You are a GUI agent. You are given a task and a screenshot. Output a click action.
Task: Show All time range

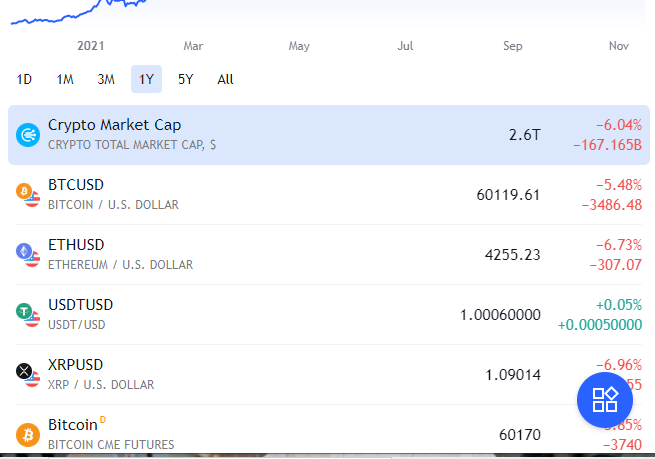coord(225,79)
